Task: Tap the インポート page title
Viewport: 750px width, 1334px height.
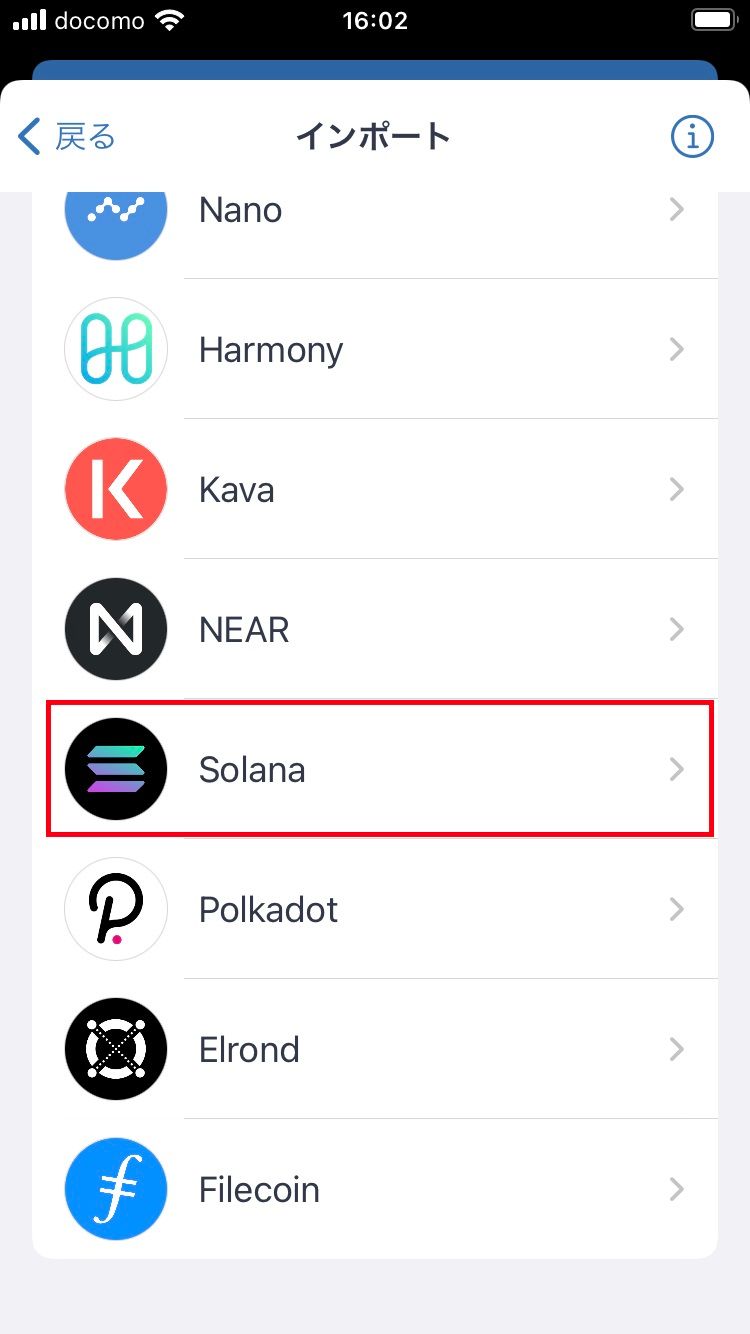Action: pyautogui.click(x=374, y=136)
